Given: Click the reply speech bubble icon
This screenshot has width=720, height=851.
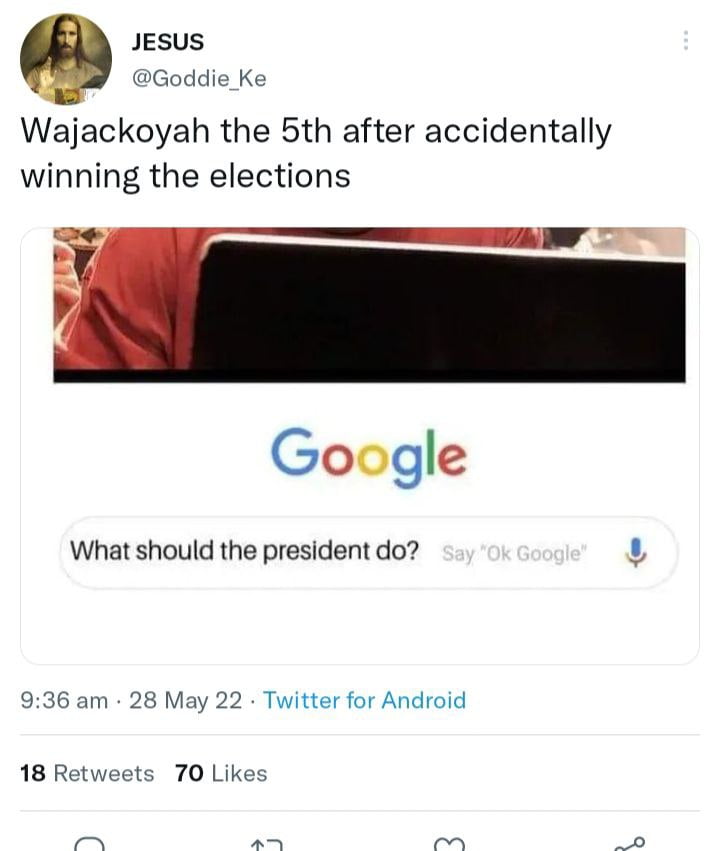Looking at the screenshot, I should tap(90, 842).
